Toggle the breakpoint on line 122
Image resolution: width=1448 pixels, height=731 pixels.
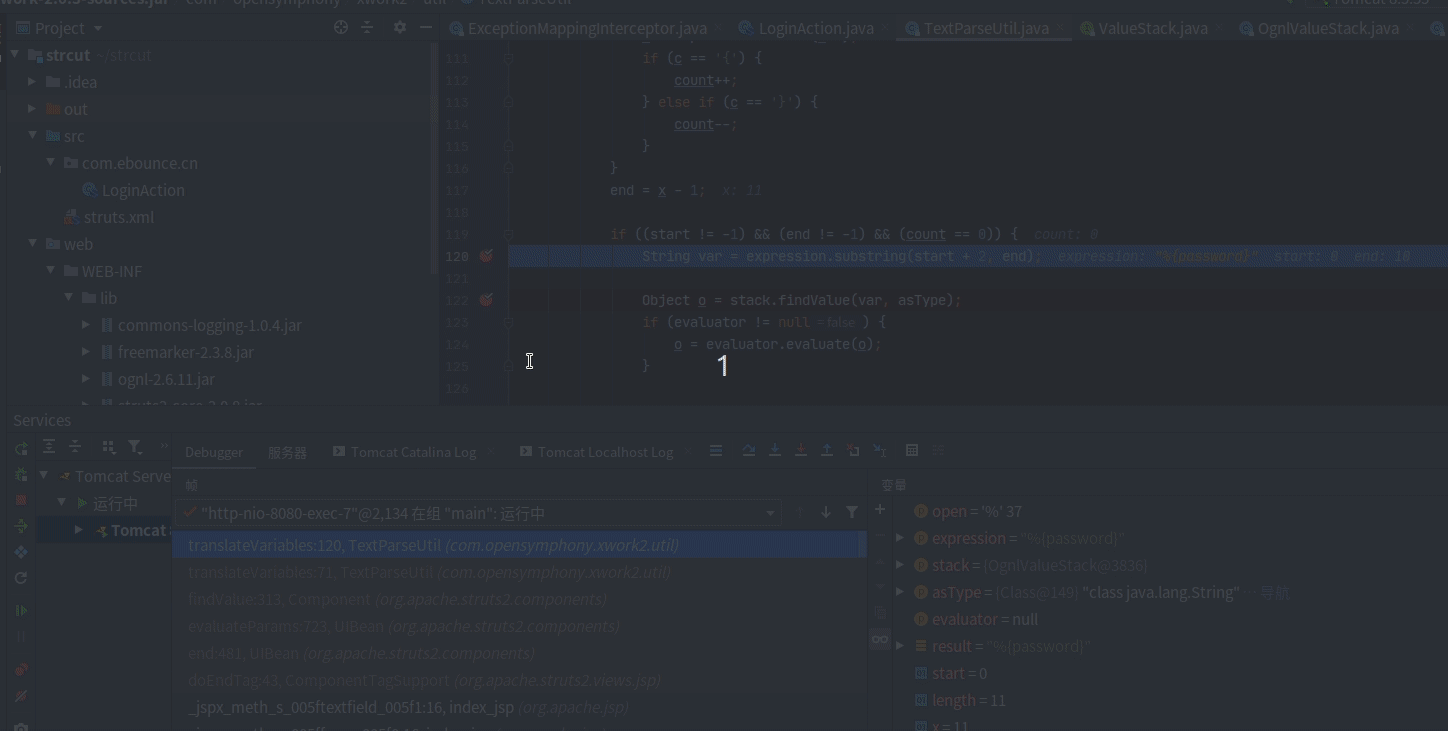point(486,300)
